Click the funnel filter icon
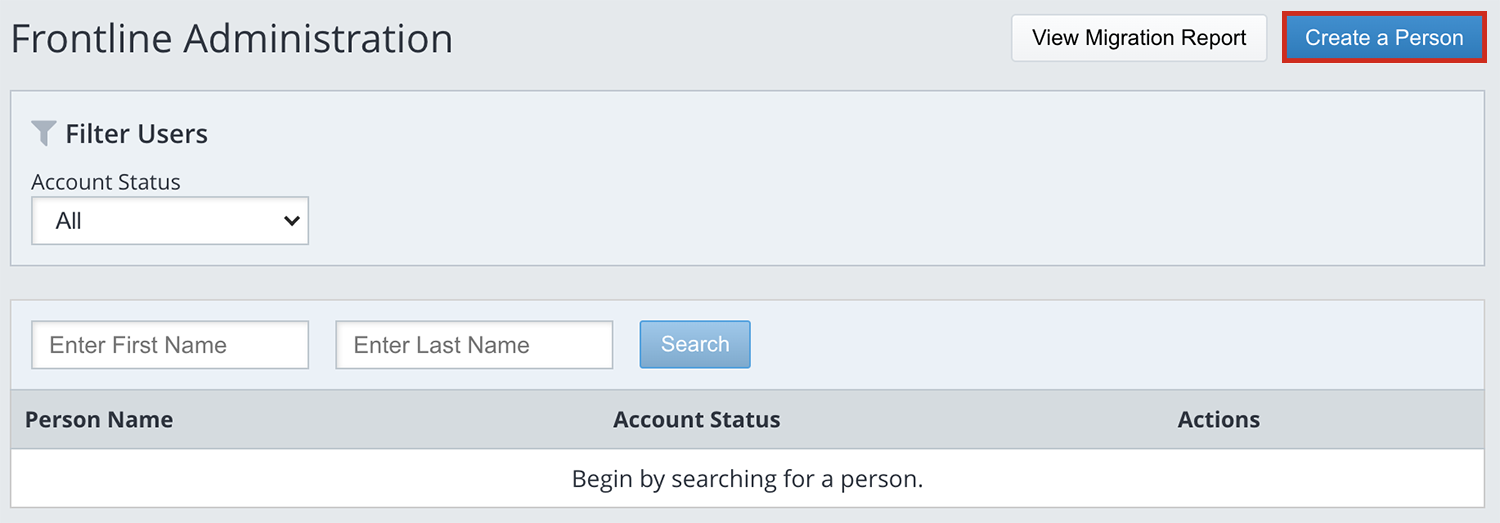Image resolution: width=1500 pixels, height=523 pixels. point(44,133)
